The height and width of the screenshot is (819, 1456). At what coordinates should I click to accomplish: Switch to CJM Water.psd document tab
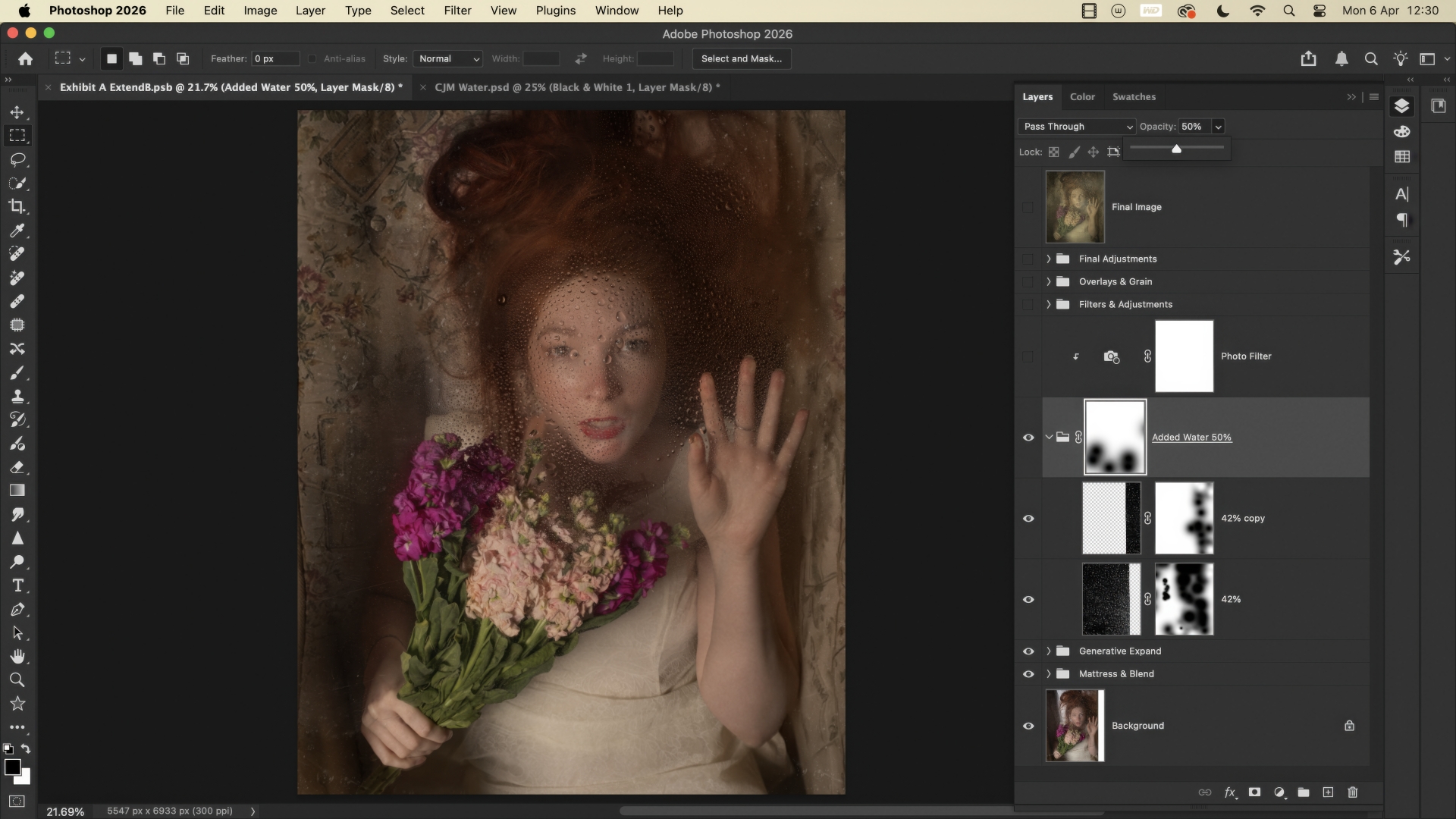pyautogui.click(x=576, y=87)
